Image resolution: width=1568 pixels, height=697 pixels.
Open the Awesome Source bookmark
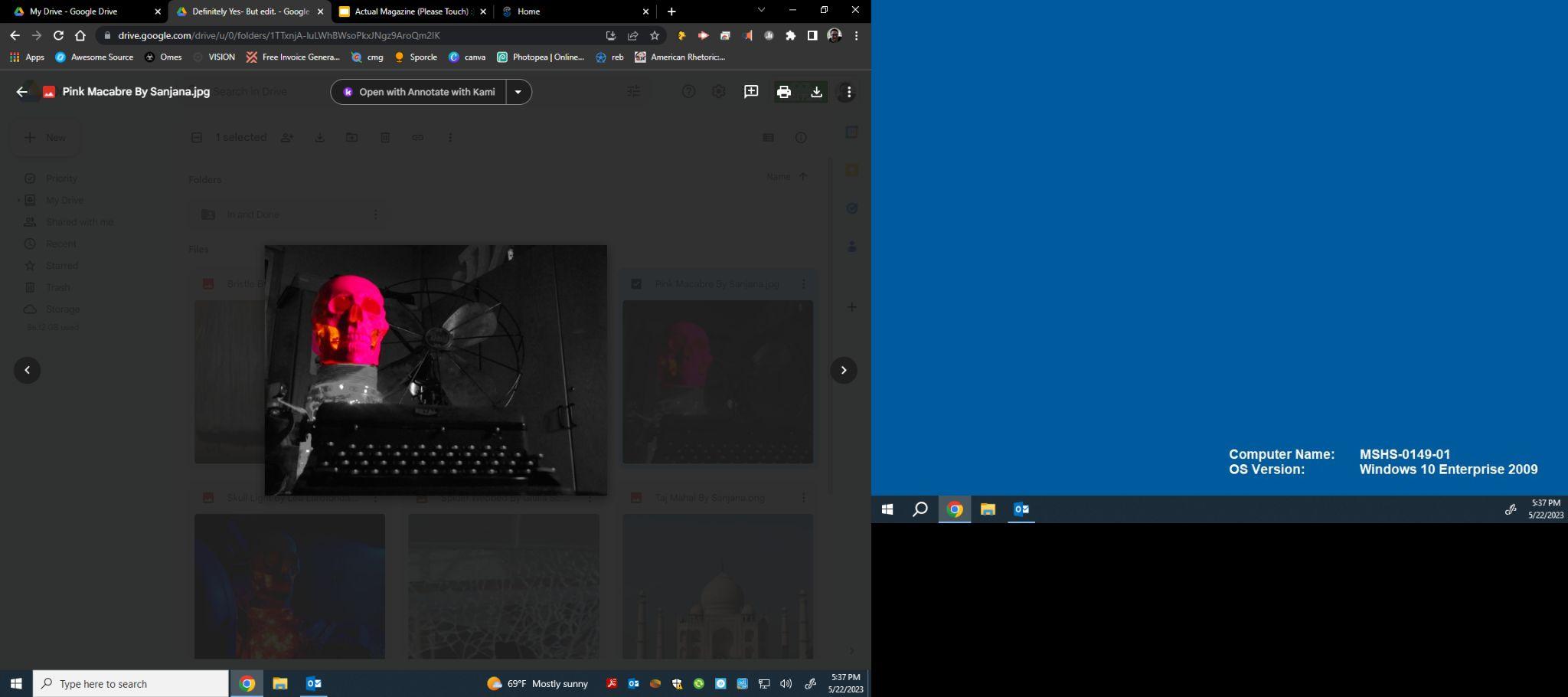point(94,57)
